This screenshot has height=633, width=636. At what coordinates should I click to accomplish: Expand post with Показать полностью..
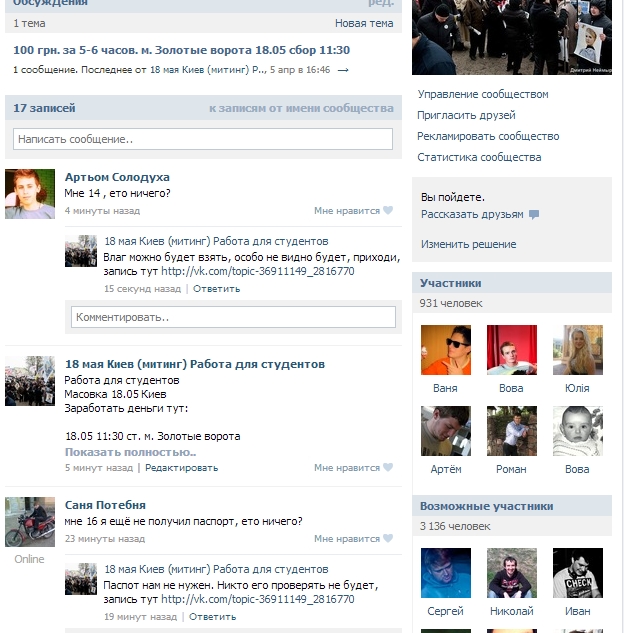[x=131, y=452]
